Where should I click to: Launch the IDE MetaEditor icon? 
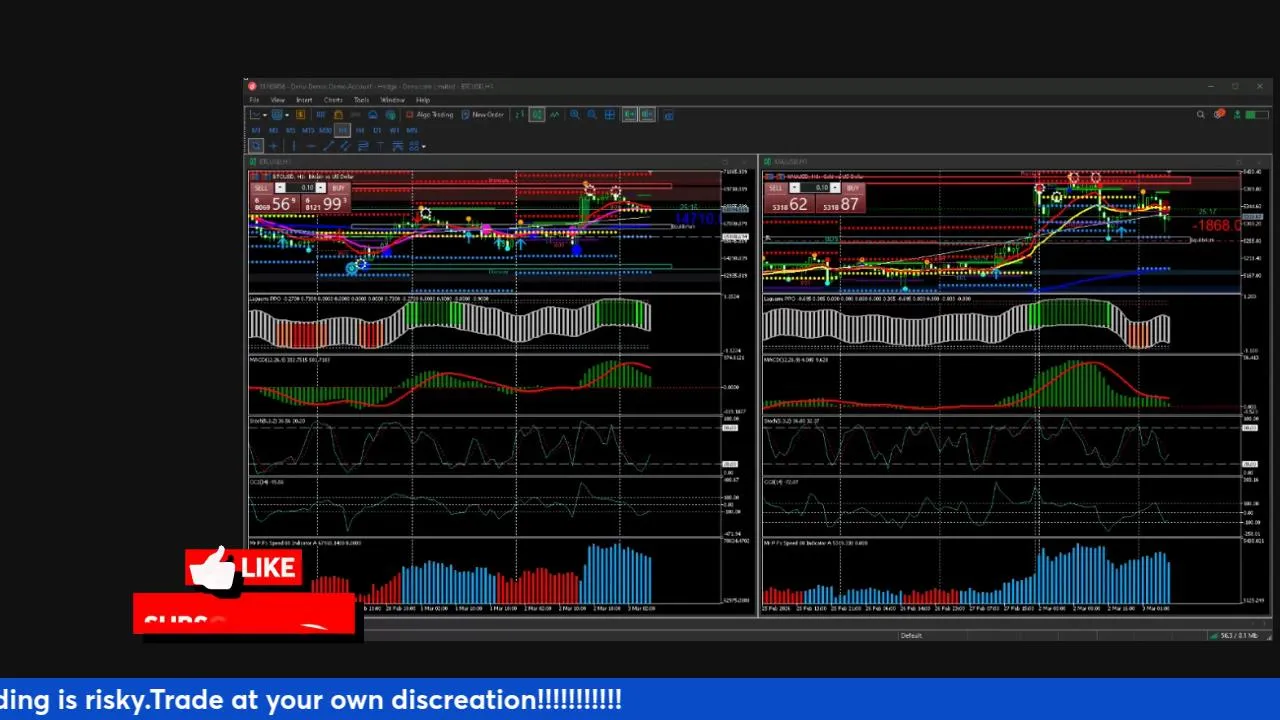coord(320,114)
